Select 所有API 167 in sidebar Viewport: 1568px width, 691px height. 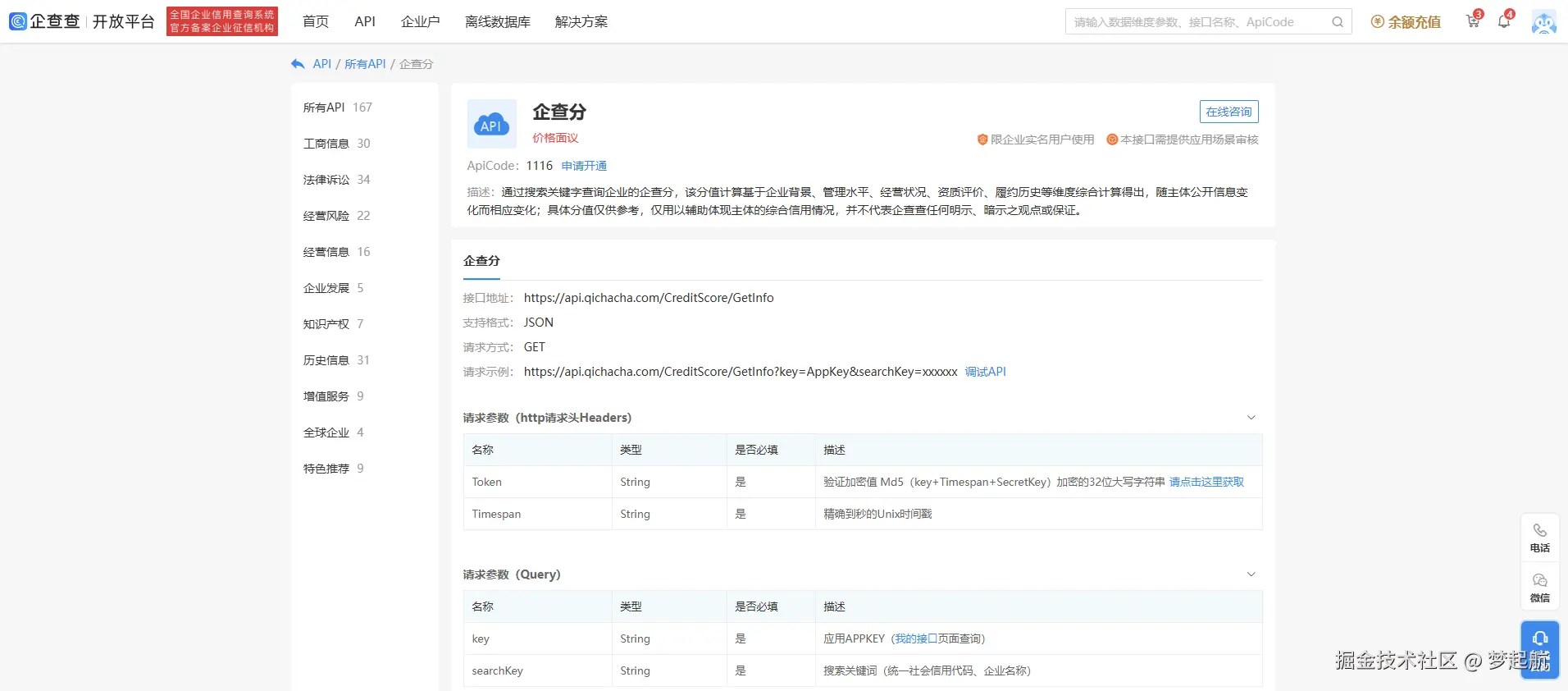pos(338,108)
